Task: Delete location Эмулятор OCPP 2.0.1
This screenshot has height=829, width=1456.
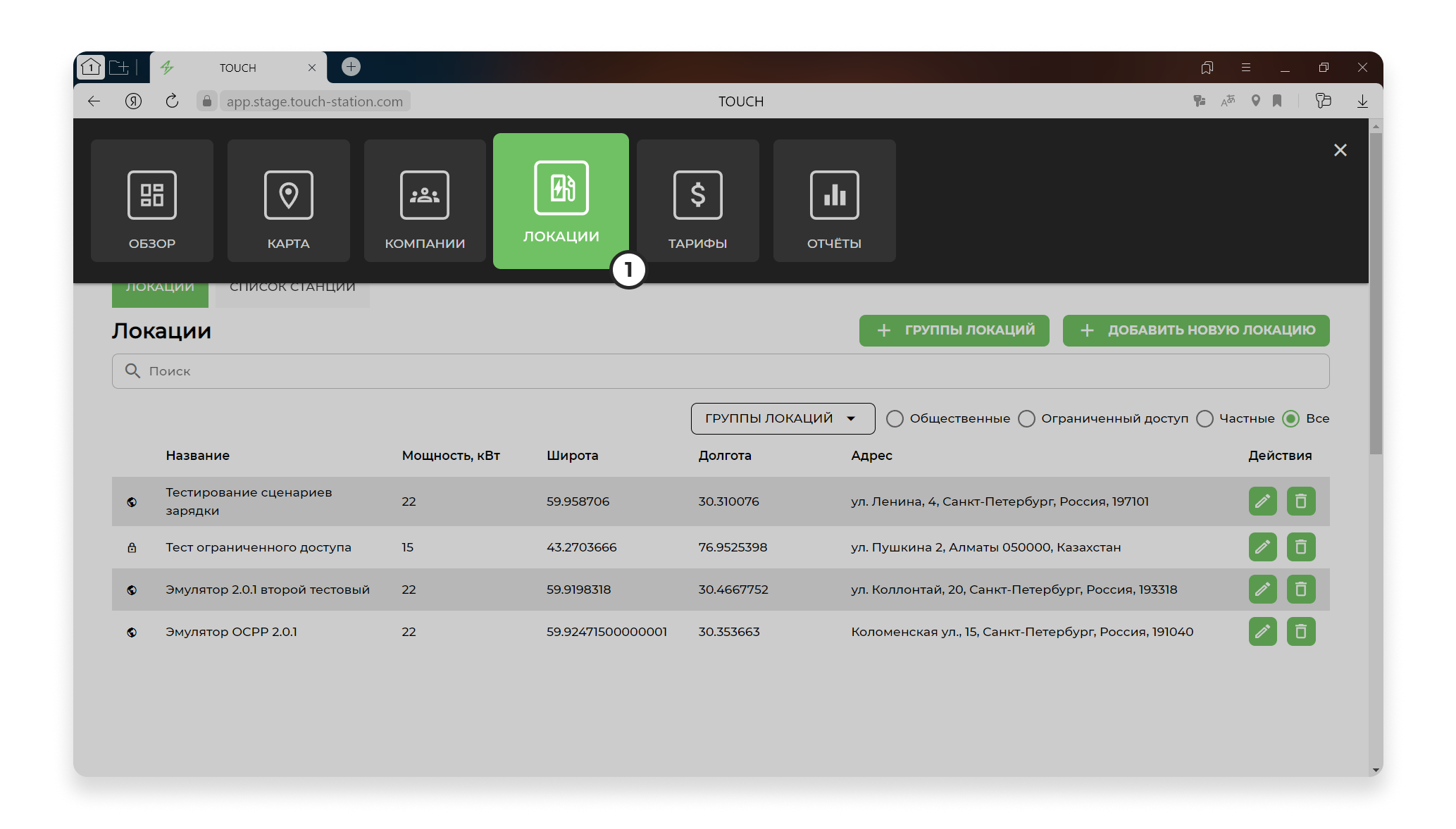Action: [x=1300, y=632]
